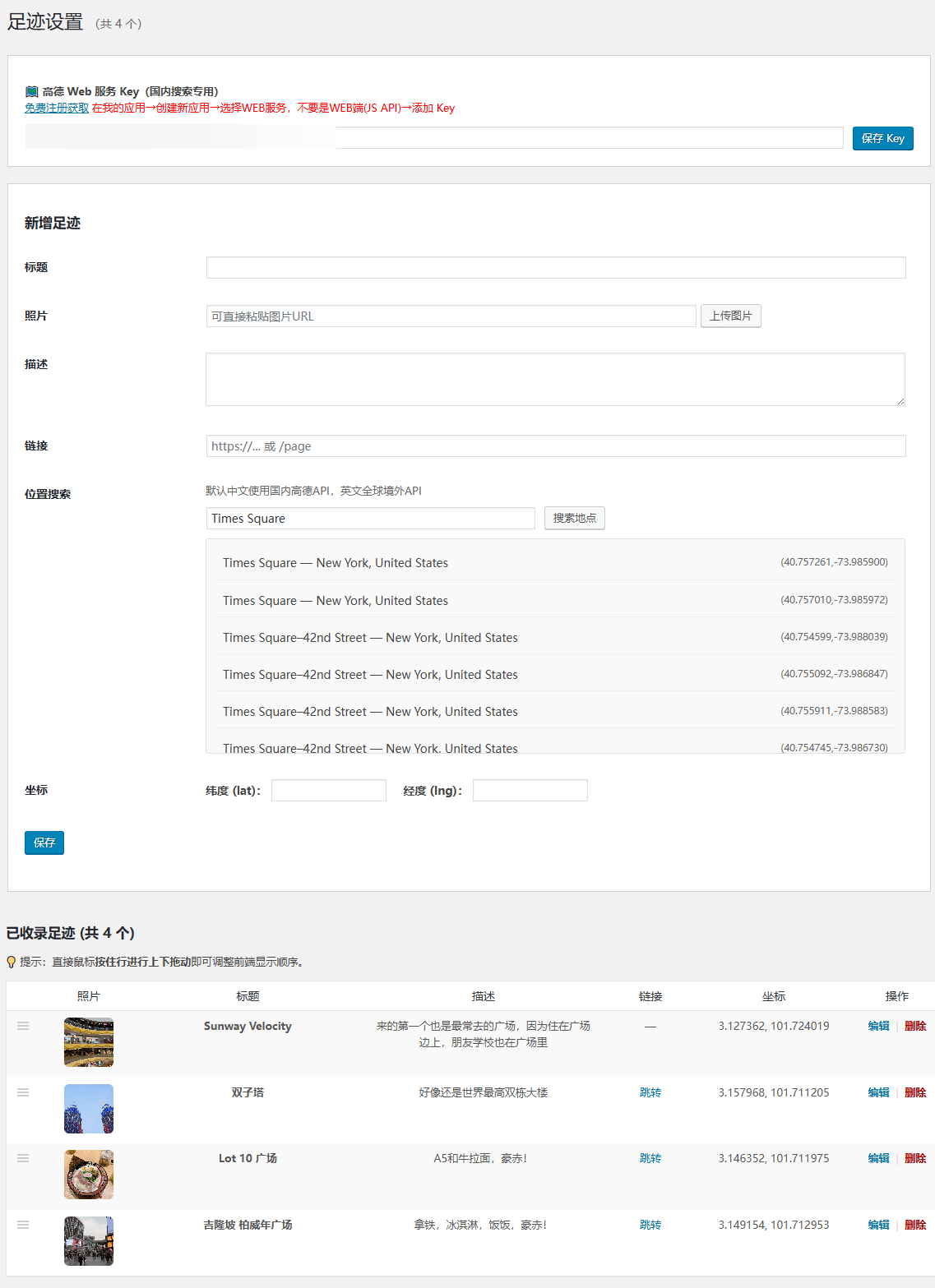Click the 上传图片 button
The image size is (935, 1288).
click(730, 316)
